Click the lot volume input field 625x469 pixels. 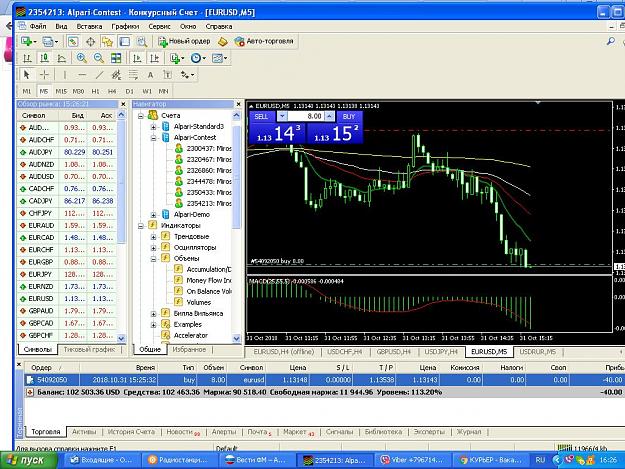click(x=306, y=116)
